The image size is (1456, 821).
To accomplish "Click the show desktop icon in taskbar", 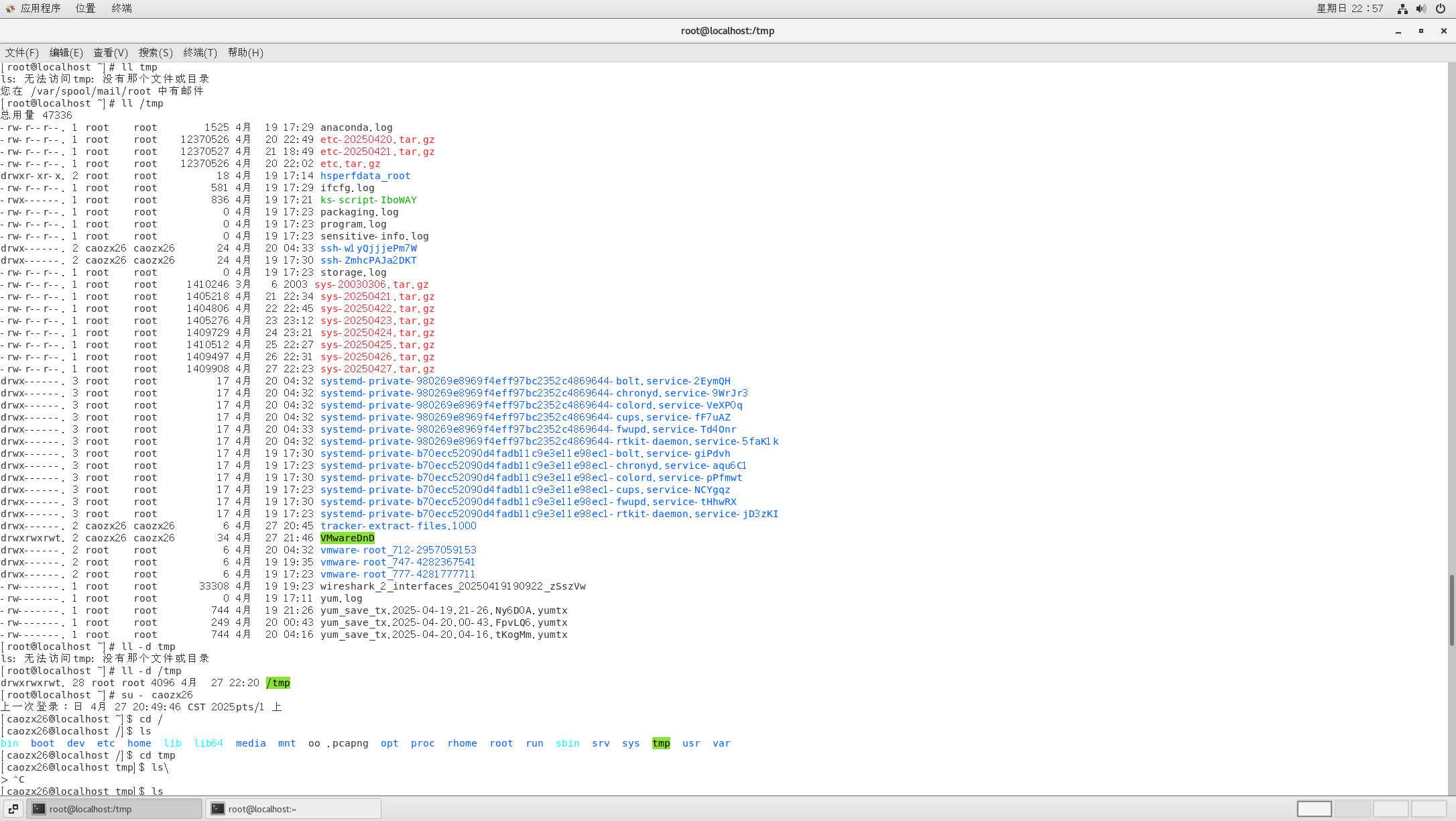I will tap(13, 809).
